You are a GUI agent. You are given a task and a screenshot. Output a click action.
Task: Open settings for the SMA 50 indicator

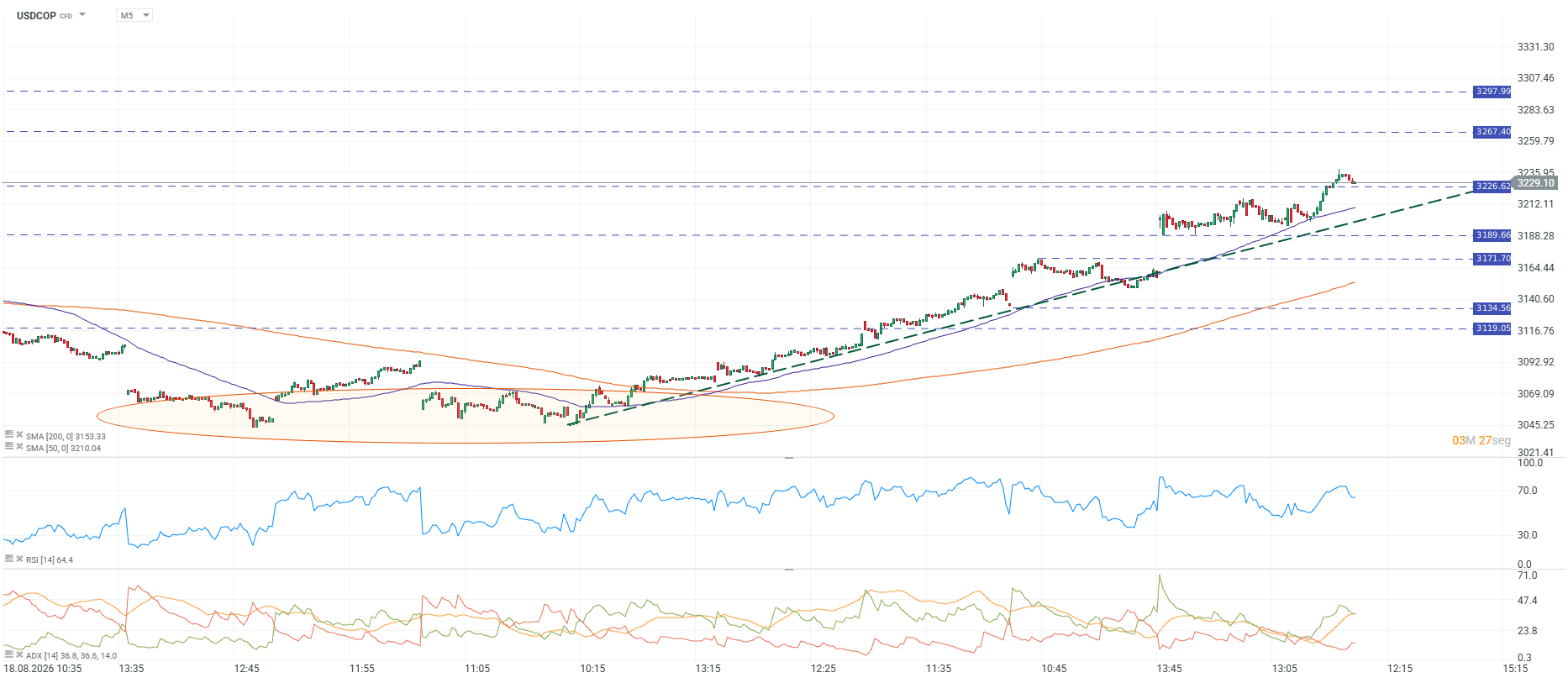(x=9, y=446)
